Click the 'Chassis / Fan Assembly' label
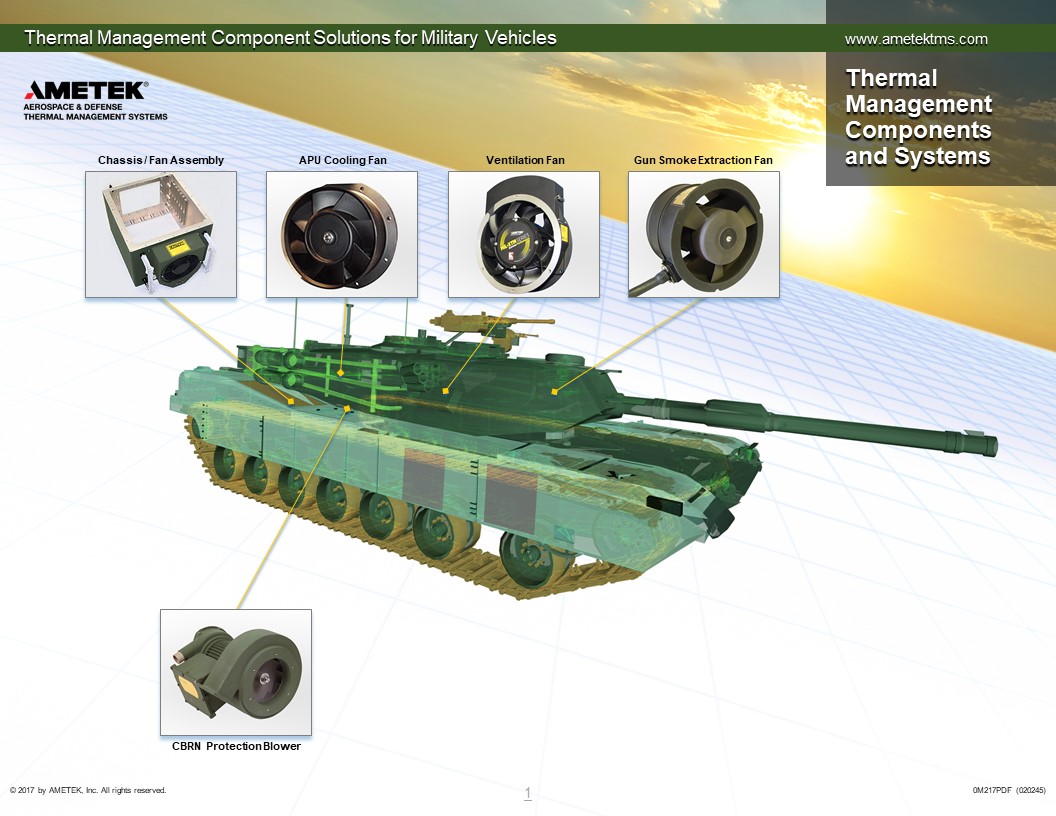The width and height of the screenshot is (1056, 816). pyautogui.click(x=161, y=160)
